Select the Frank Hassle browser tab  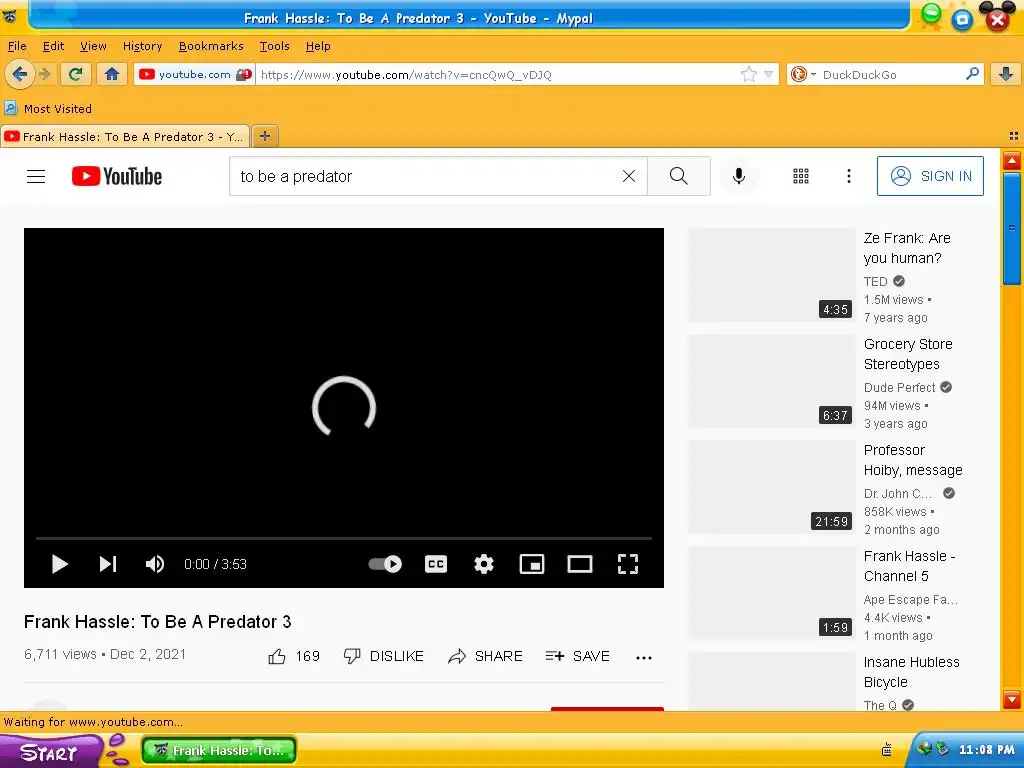125,136
